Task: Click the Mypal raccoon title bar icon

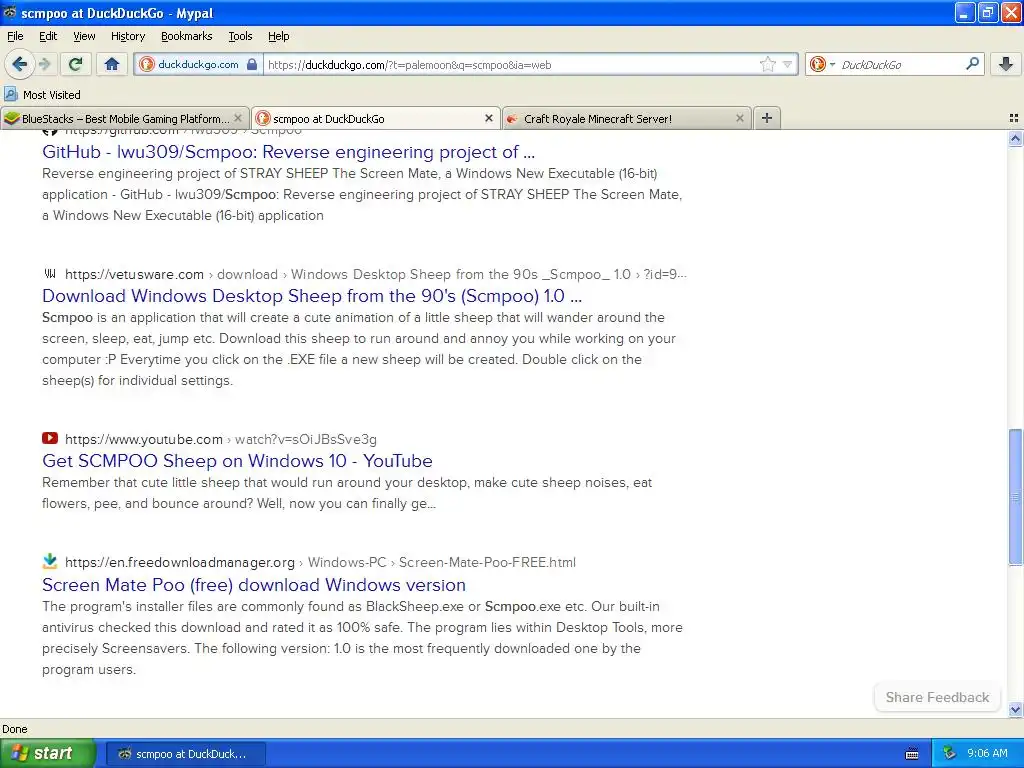Action: pyautogui.click(x=9, y=12)
